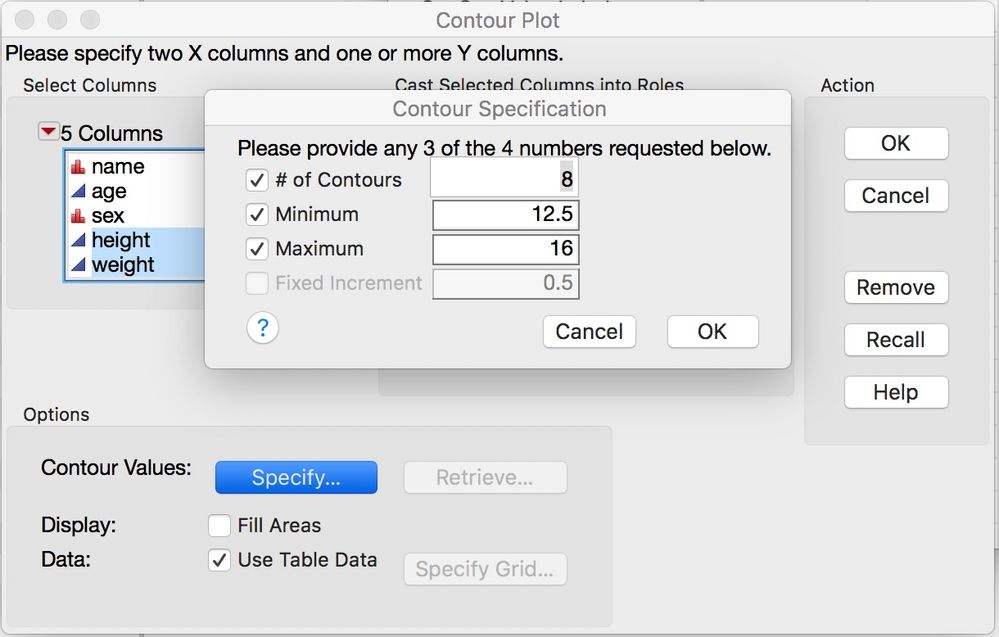Viewport: 999px width, 637px height.
Task: Click the Minimum value input field
Action: coord(506,215)
